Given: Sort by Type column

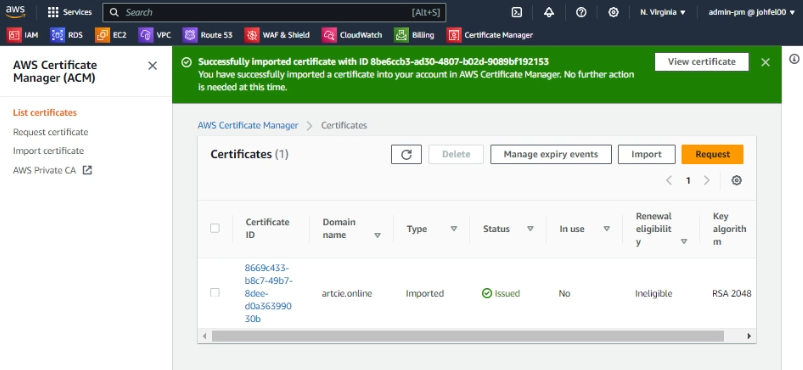Looking at the screenshot, I should coord(454,229).
